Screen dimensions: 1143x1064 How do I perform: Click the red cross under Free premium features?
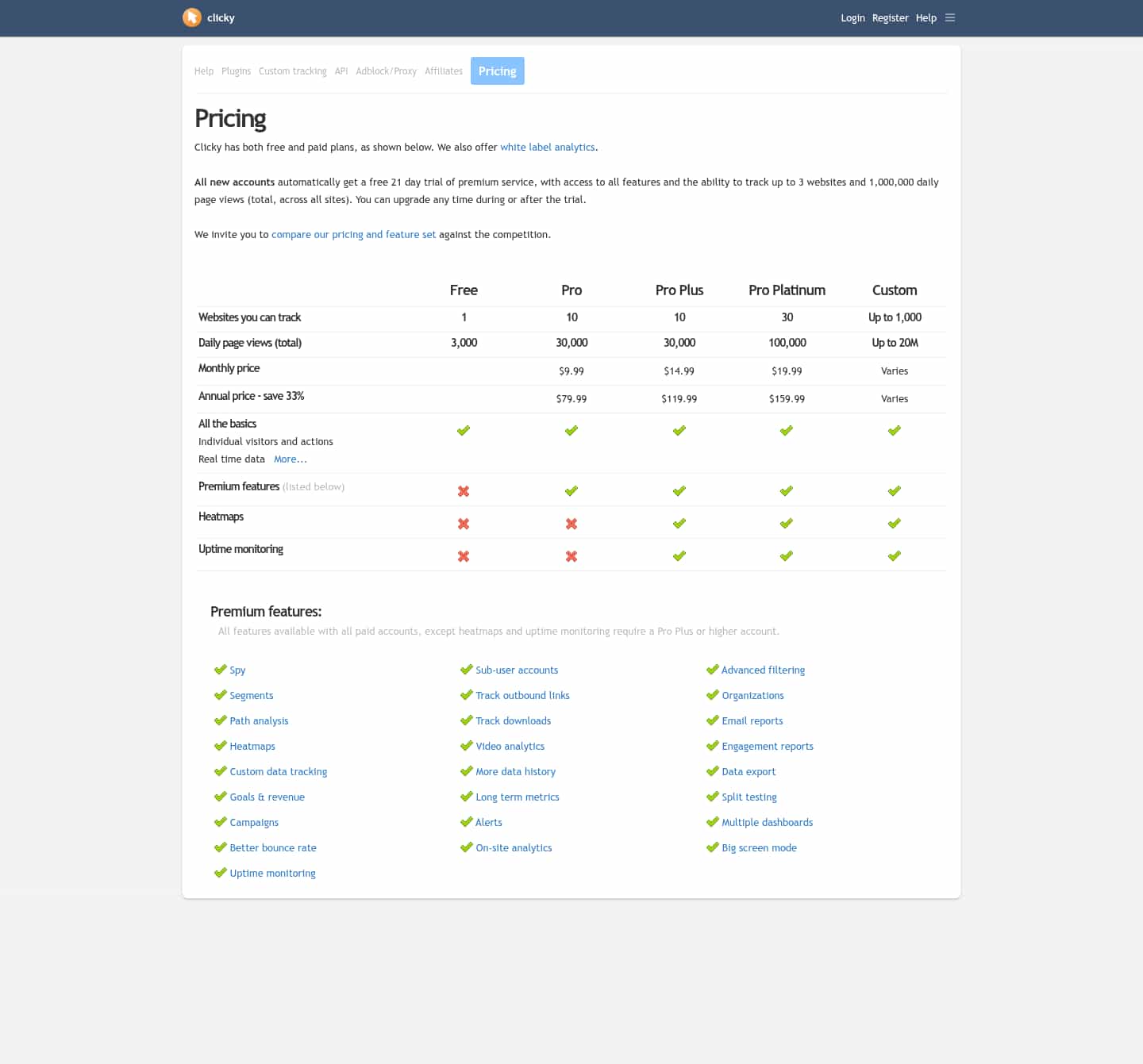tap(464, 491)
